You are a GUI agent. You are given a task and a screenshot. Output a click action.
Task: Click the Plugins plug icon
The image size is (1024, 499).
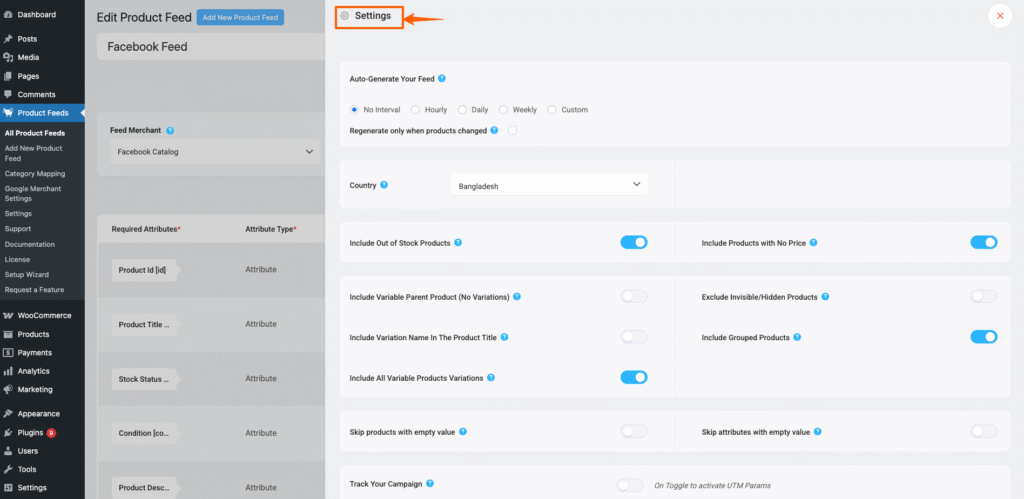8,432
